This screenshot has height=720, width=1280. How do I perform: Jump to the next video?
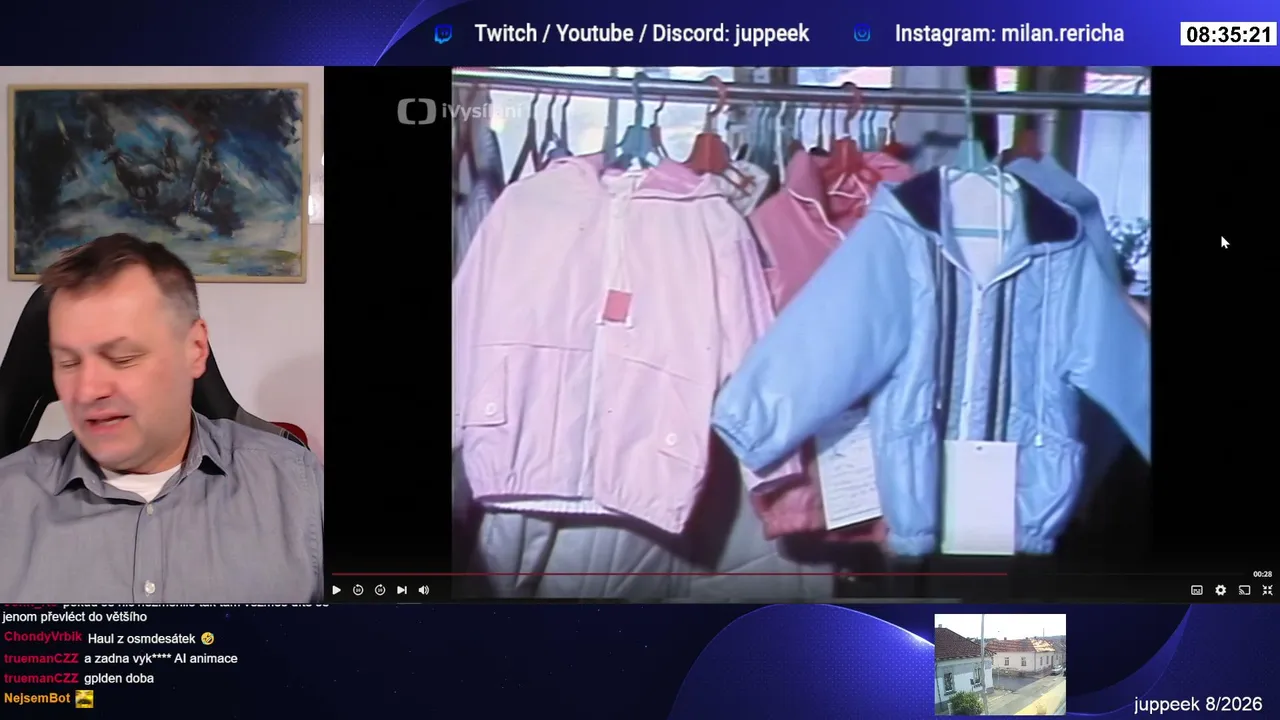tap(402, 590)
